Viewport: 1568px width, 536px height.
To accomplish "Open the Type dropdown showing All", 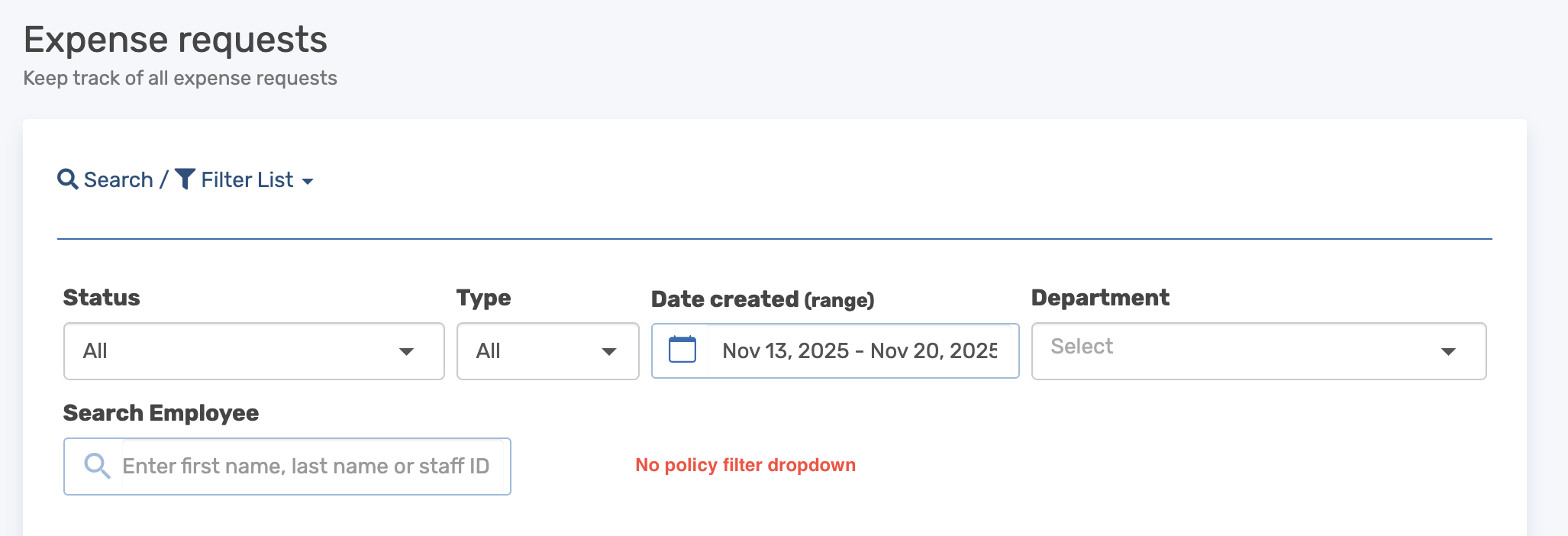I will coord(534,351).
